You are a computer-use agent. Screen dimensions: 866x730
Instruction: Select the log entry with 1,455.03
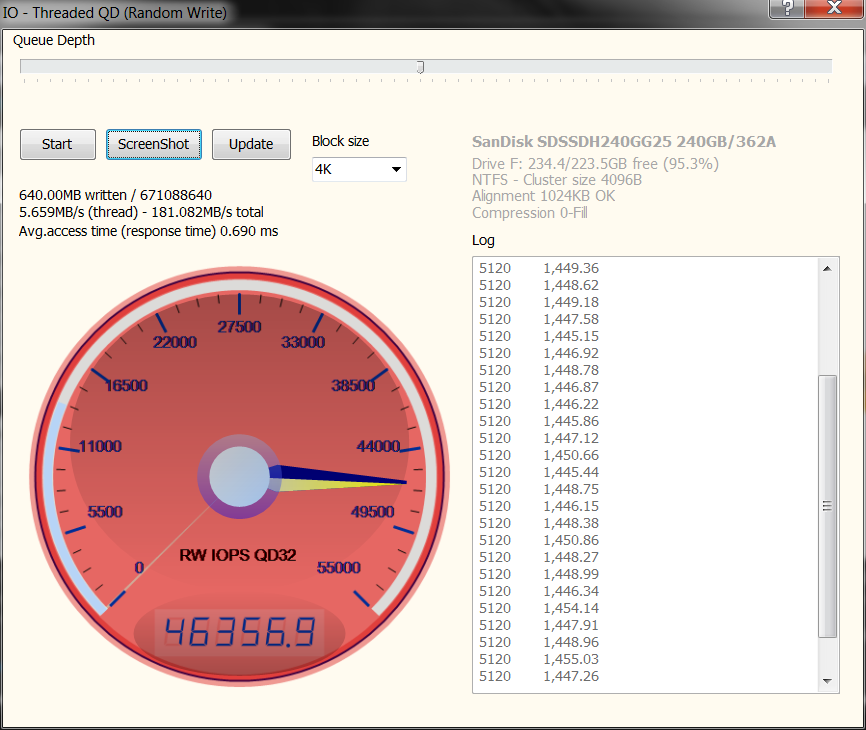pos(570,659)
